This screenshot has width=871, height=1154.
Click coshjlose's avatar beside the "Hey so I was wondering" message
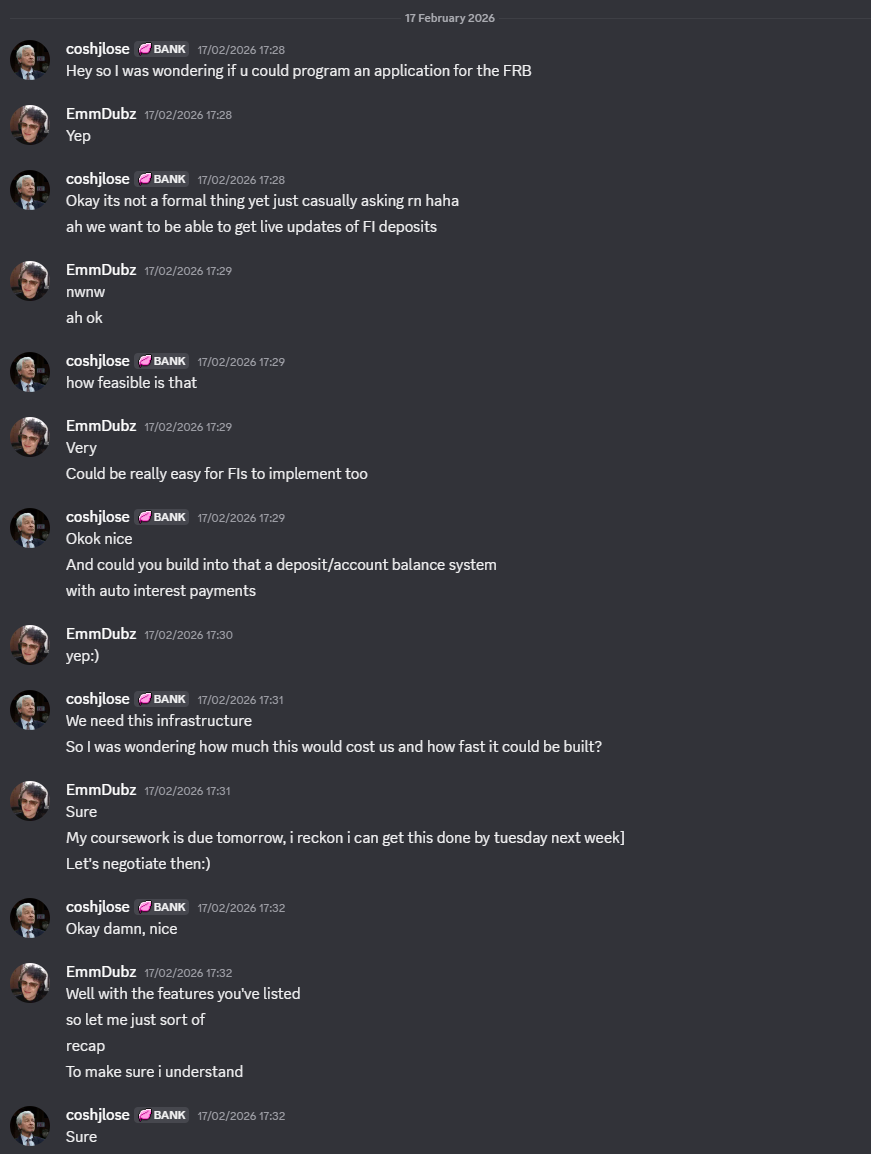click(30, 60)
